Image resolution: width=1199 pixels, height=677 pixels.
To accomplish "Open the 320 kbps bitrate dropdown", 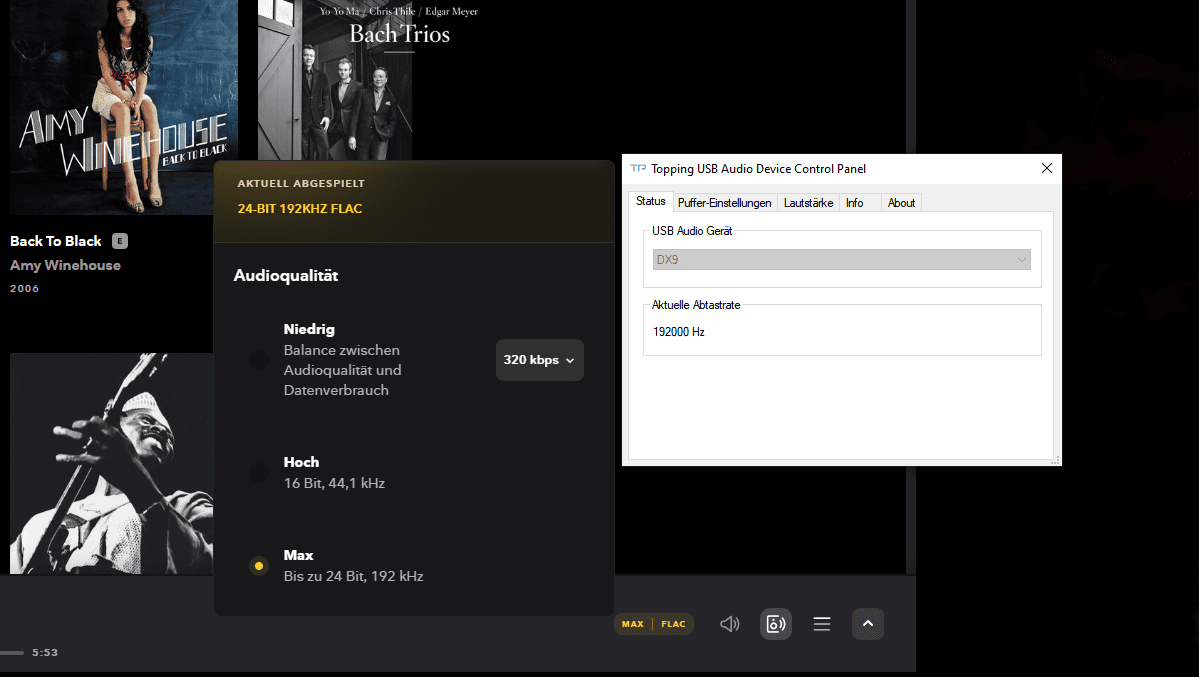I will pos(540,360).
